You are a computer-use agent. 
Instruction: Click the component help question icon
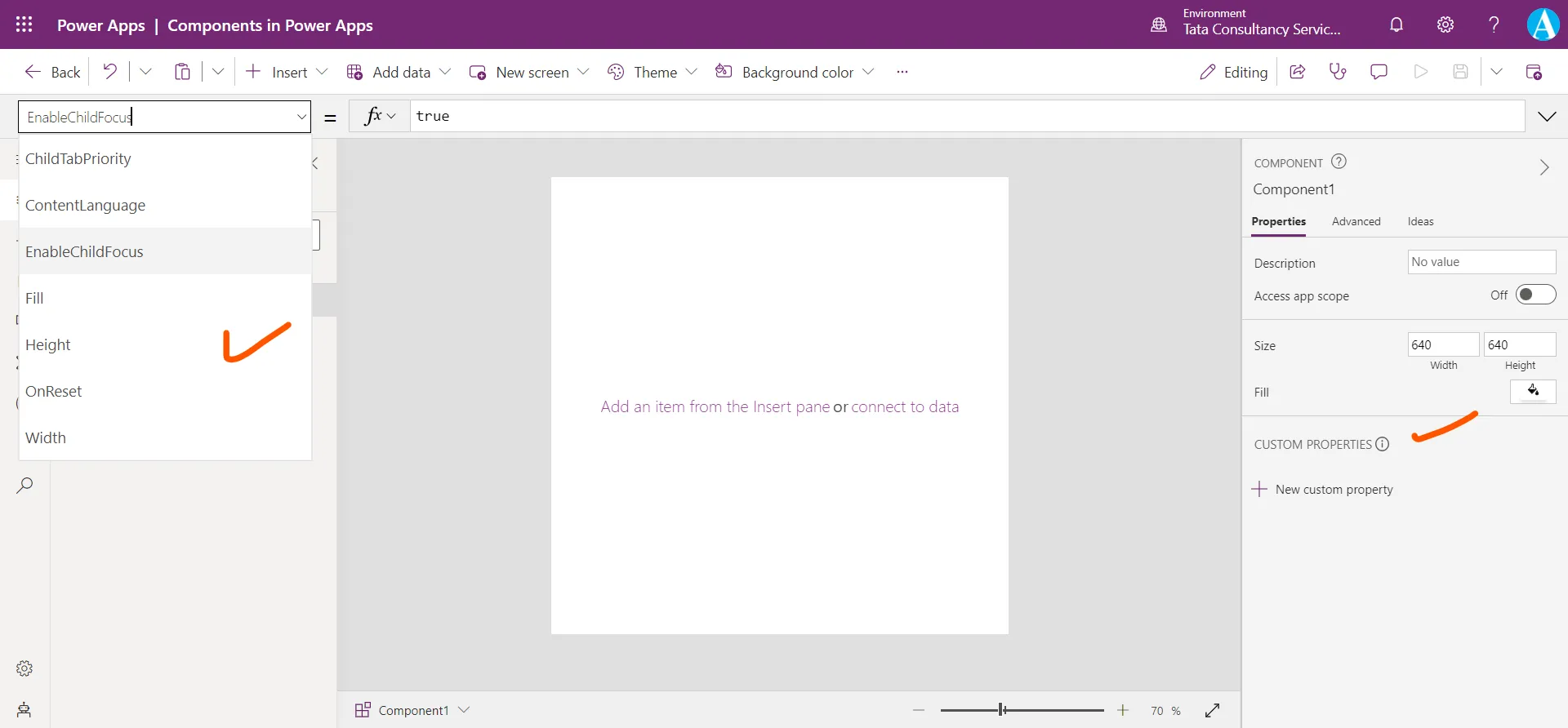(1339, 162)
